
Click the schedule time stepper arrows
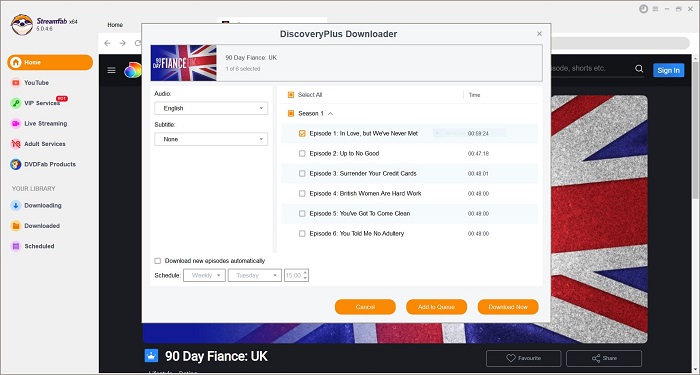[x=305, y=275]
